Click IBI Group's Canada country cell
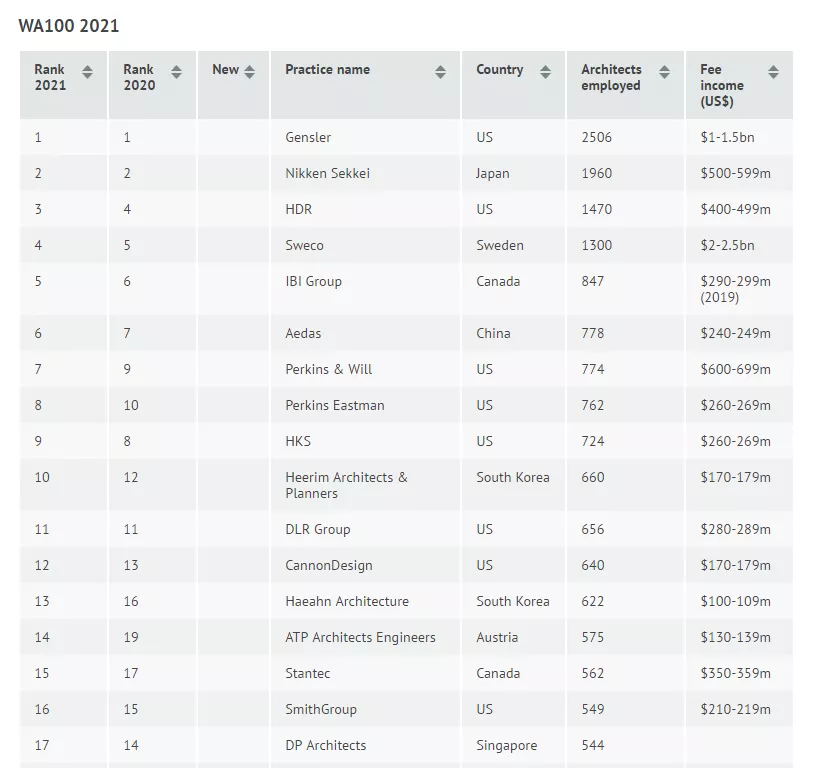 pyautogui.click(x=514, y=289)
